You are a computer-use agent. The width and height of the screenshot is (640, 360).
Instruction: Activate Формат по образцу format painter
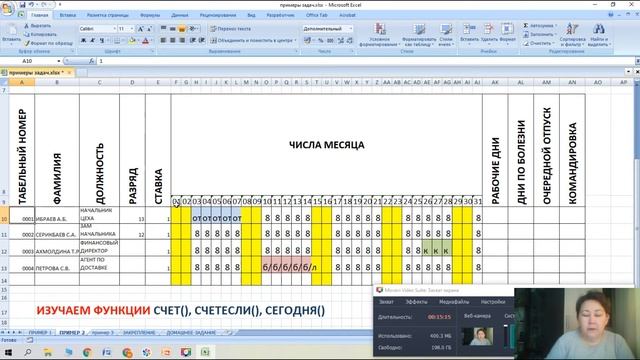point(48,43)
